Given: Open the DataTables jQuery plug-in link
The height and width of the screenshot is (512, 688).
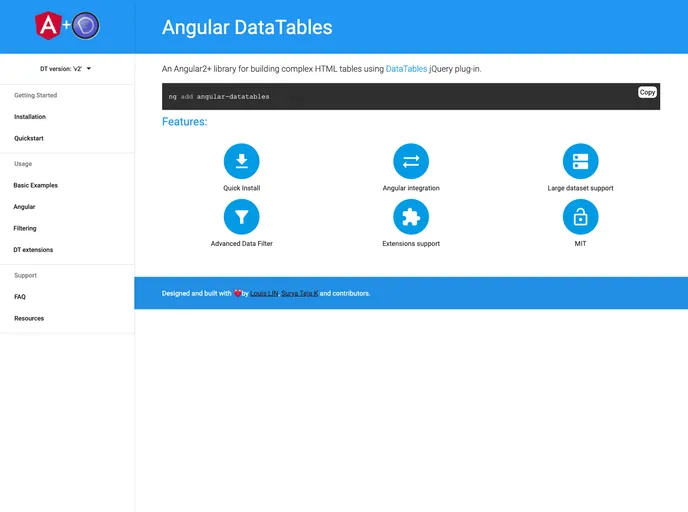Looking at the screenshot, I should (407, 69).
